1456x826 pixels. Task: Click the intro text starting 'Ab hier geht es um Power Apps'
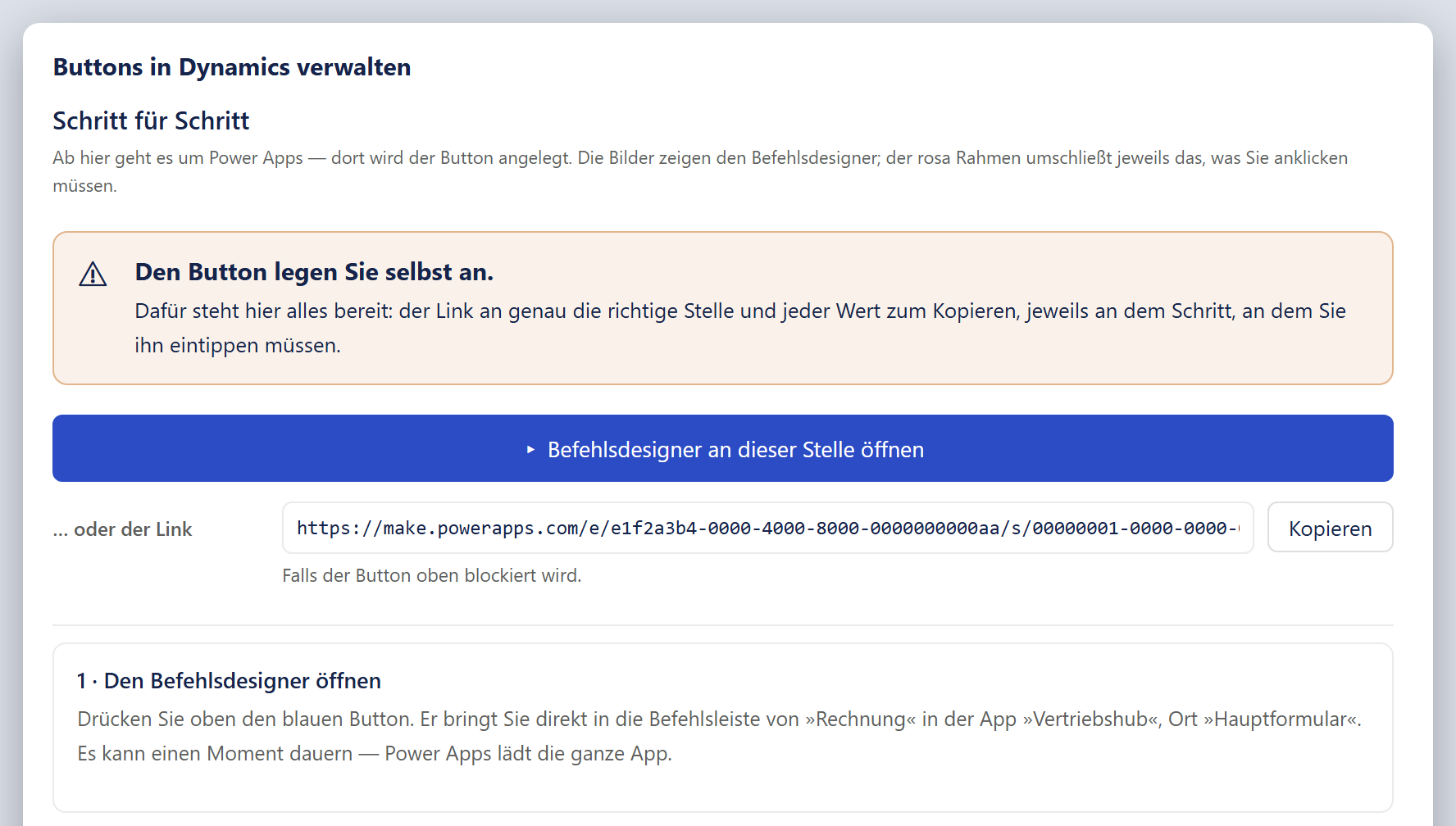pyautogui.click(x=700, y=171)
